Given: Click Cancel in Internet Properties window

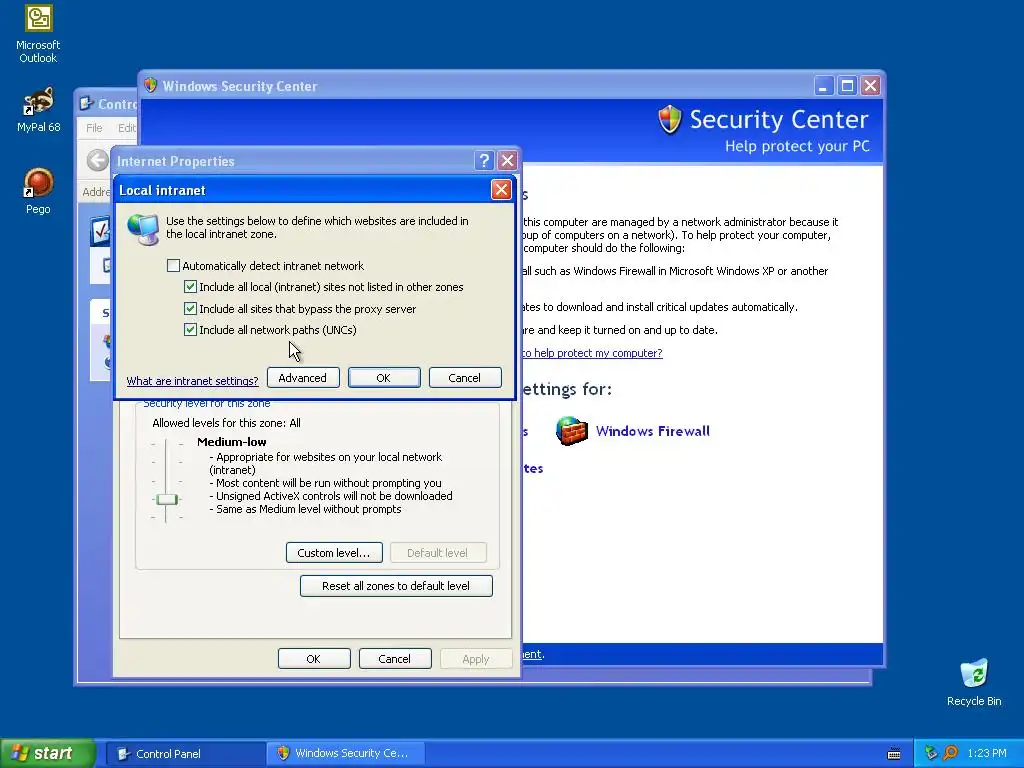Looking at the screenshot, I should pyautogui.click(x=395, y=658).
